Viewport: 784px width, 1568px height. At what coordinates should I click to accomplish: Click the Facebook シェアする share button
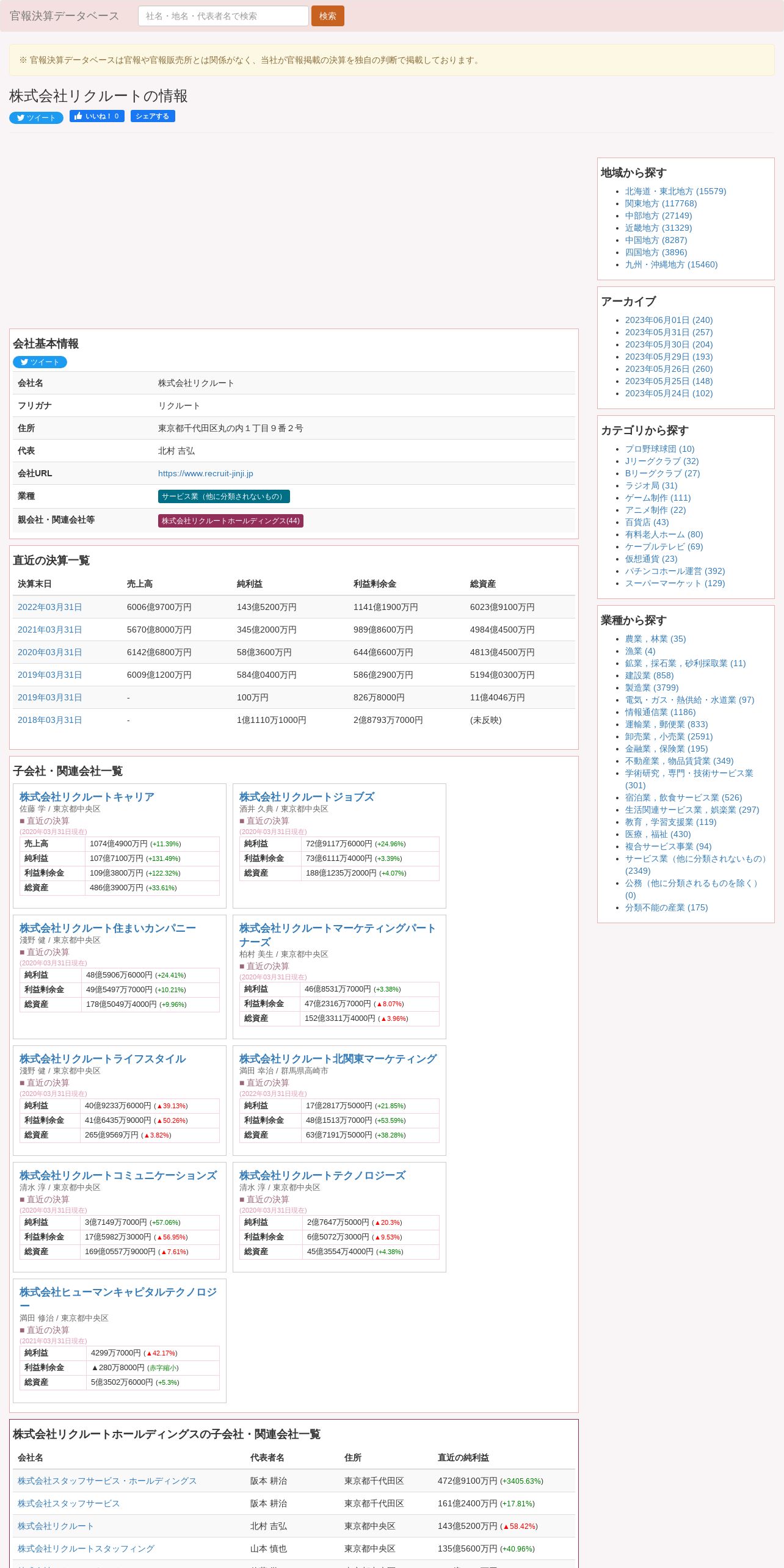[153, 116]
